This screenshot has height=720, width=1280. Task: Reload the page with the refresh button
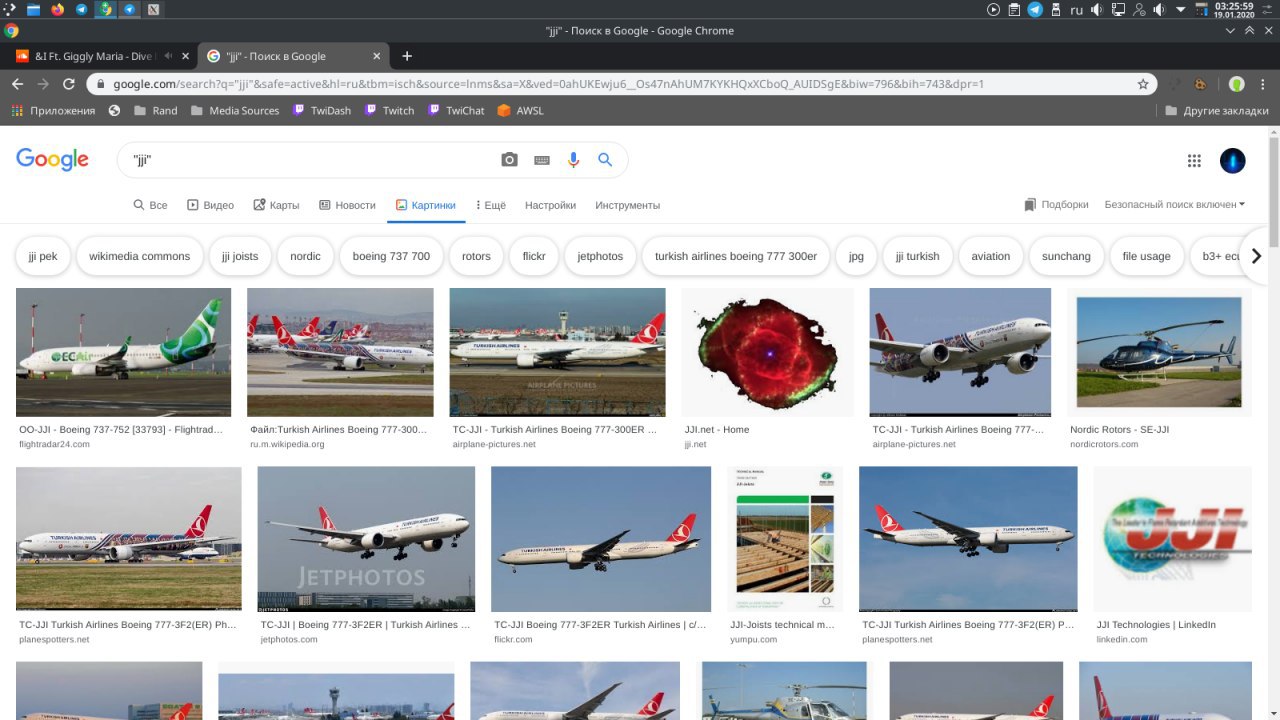click(69, 84)
